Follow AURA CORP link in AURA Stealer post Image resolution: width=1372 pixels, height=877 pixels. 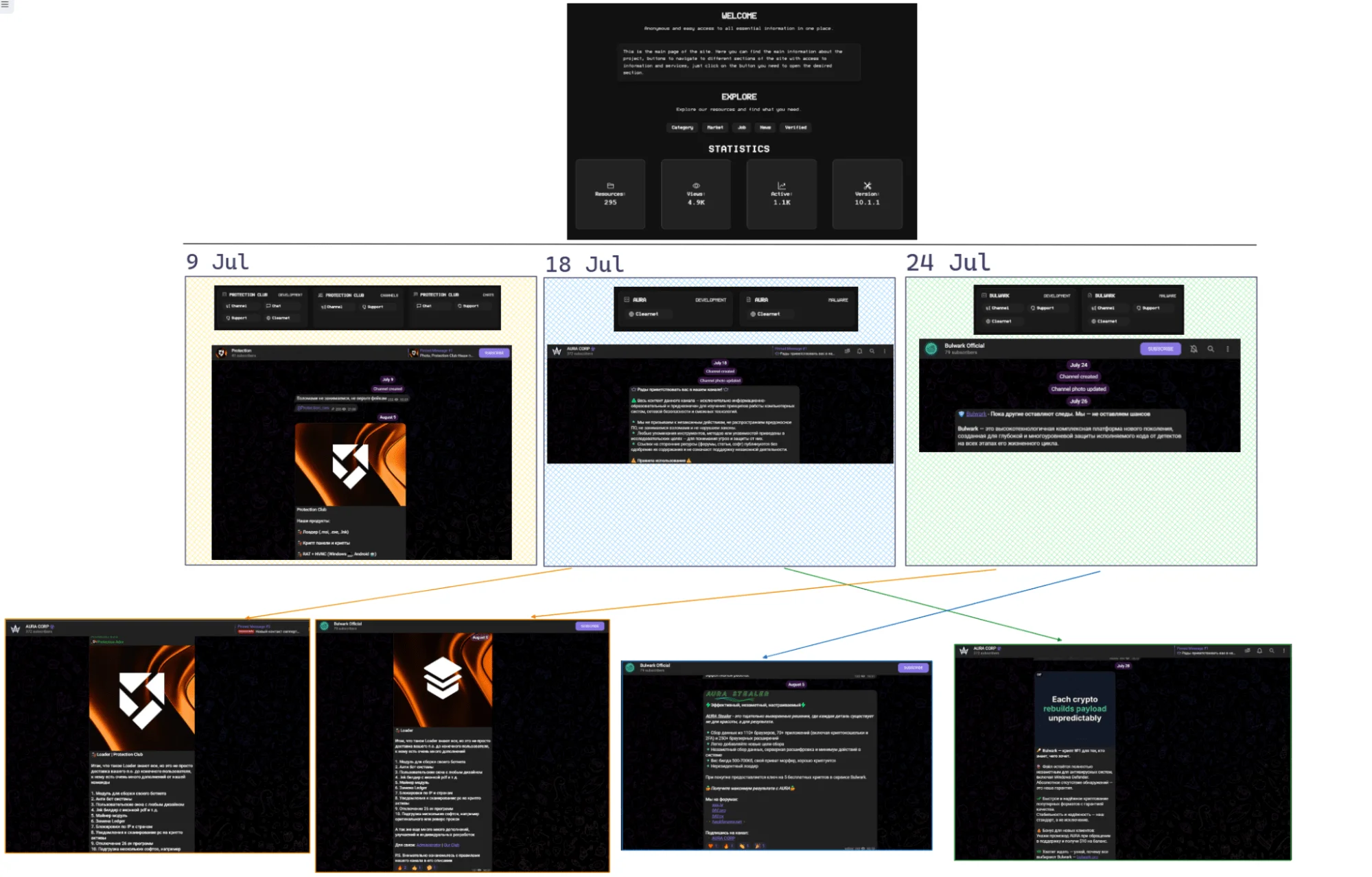[x=723, y=838]
